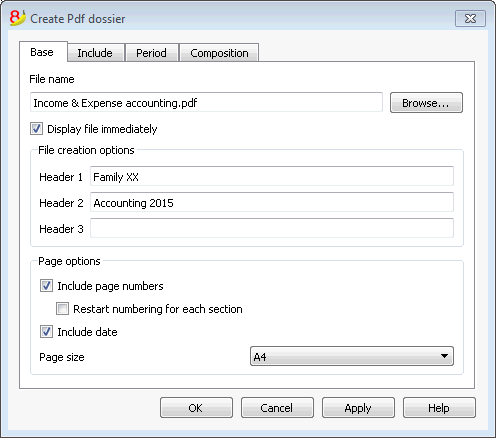The width and height of the screenshot is (496, 438).
Task: Confirm with the OK button
Action: tap(196, 408)
